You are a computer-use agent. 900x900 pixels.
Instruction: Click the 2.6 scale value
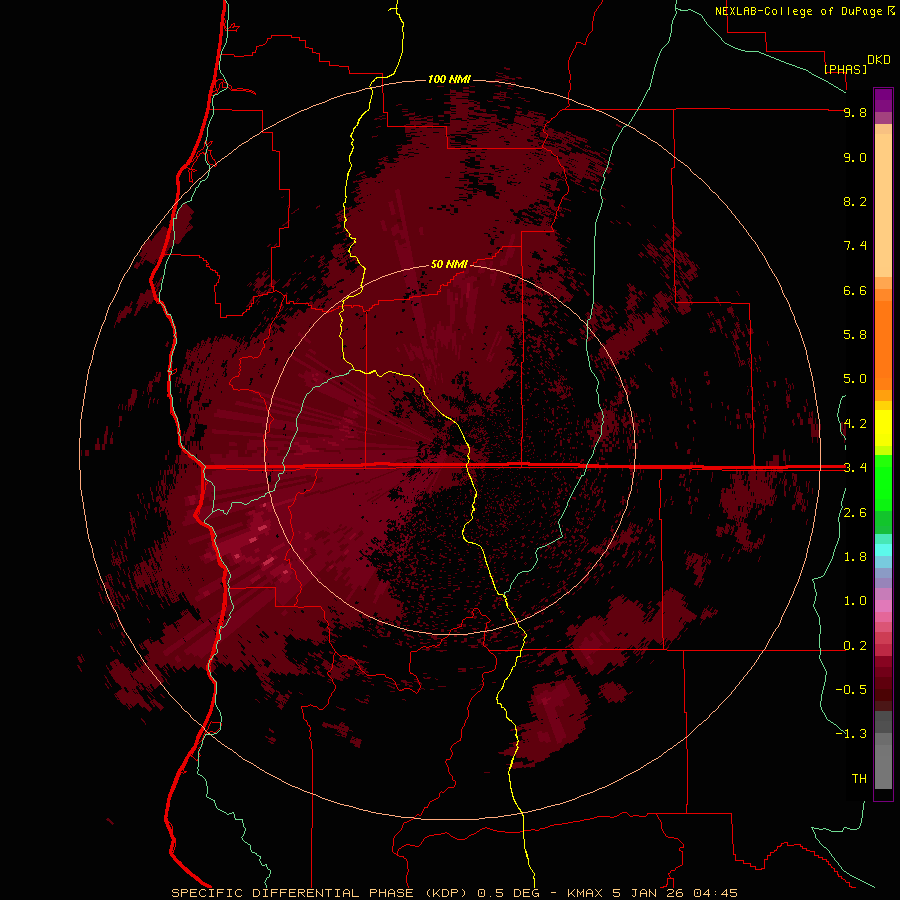855,513
